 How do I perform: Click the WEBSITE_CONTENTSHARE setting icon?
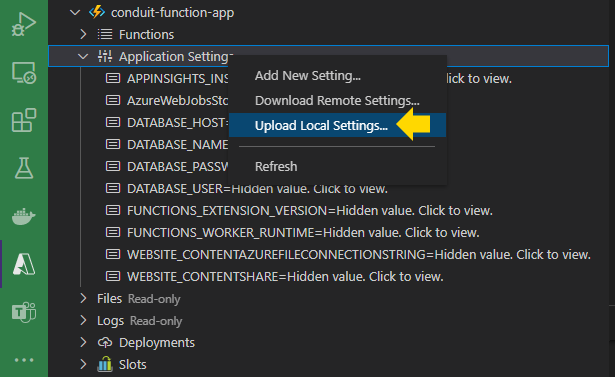click(x=113, y=276)
